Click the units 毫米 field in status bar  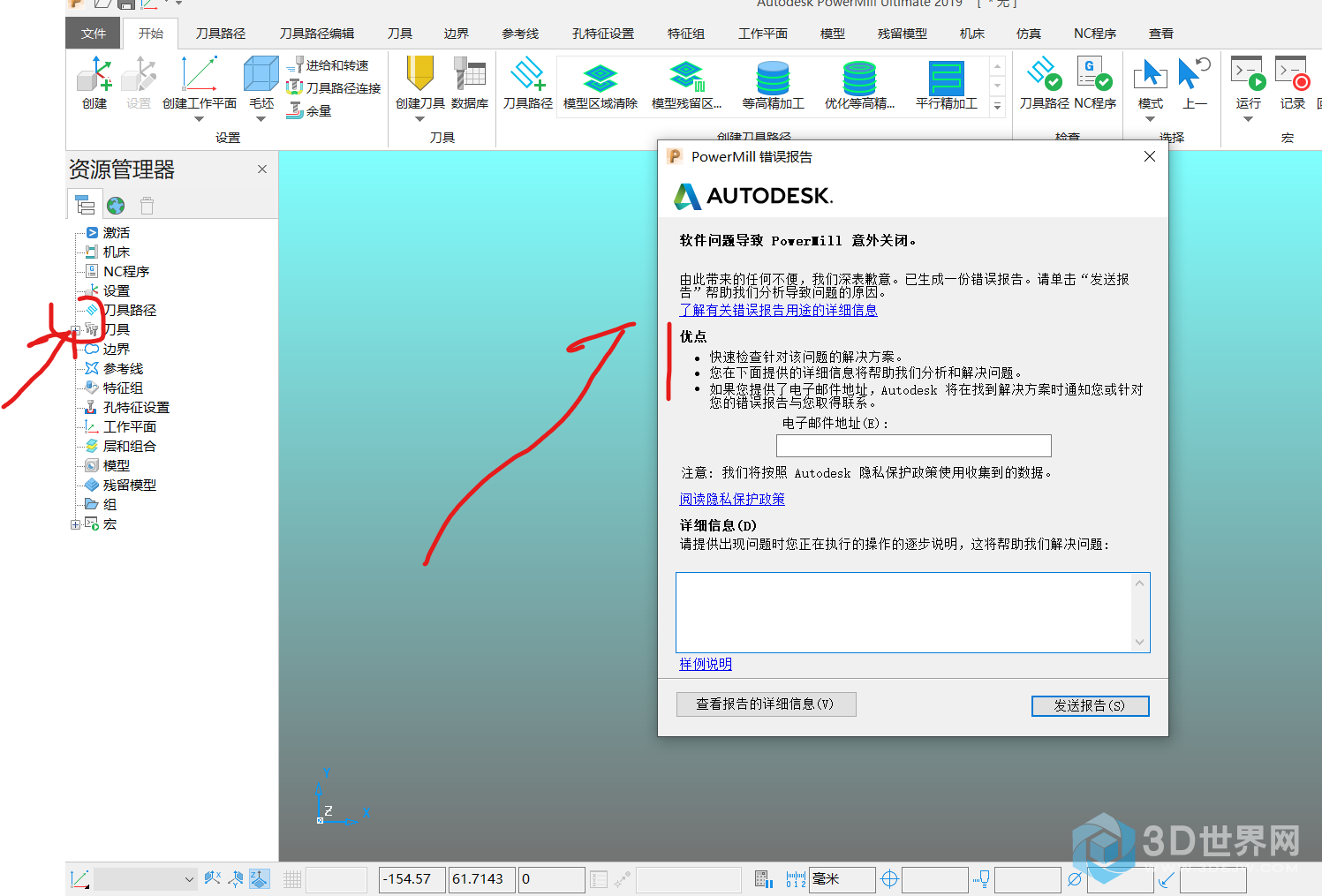[842, 879]
